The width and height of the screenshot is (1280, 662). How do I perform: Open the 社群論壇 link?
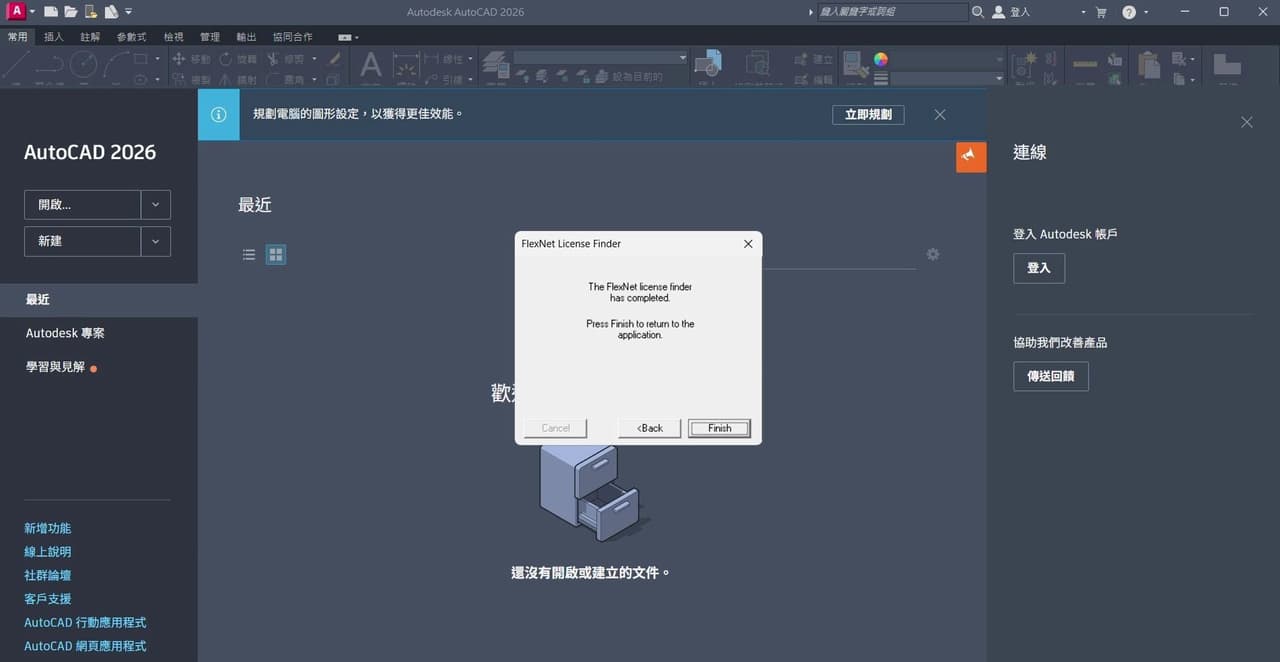(x=48, y=575)
